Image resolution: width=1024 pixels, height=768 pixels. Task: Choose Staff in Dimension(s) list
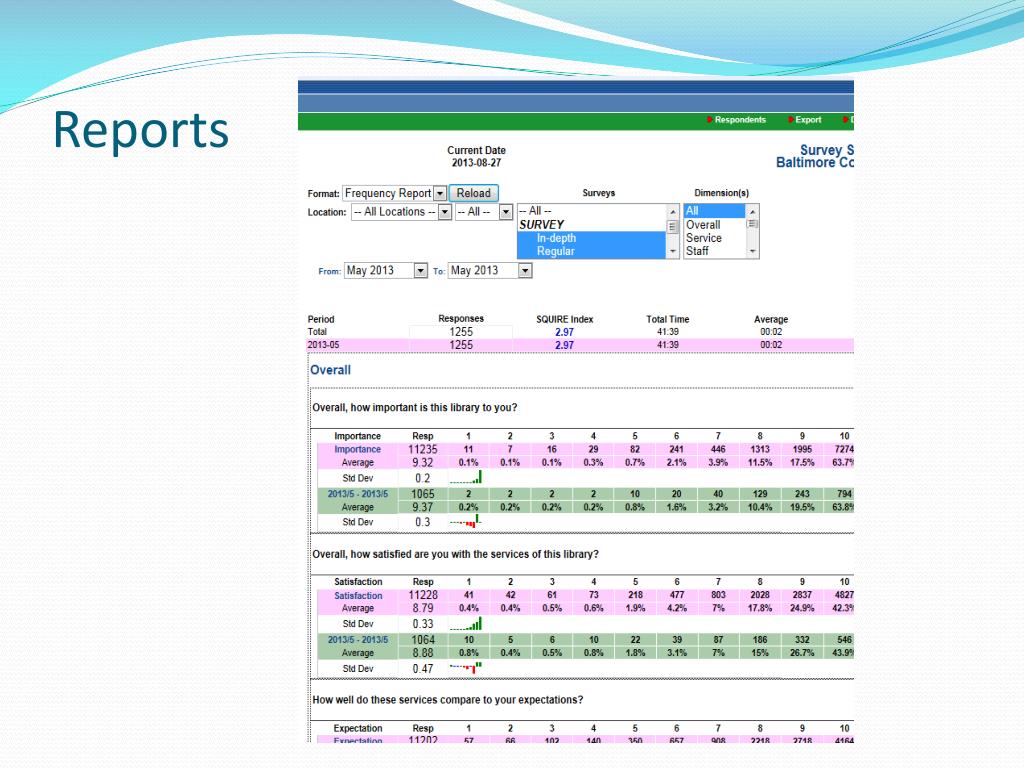697,251
